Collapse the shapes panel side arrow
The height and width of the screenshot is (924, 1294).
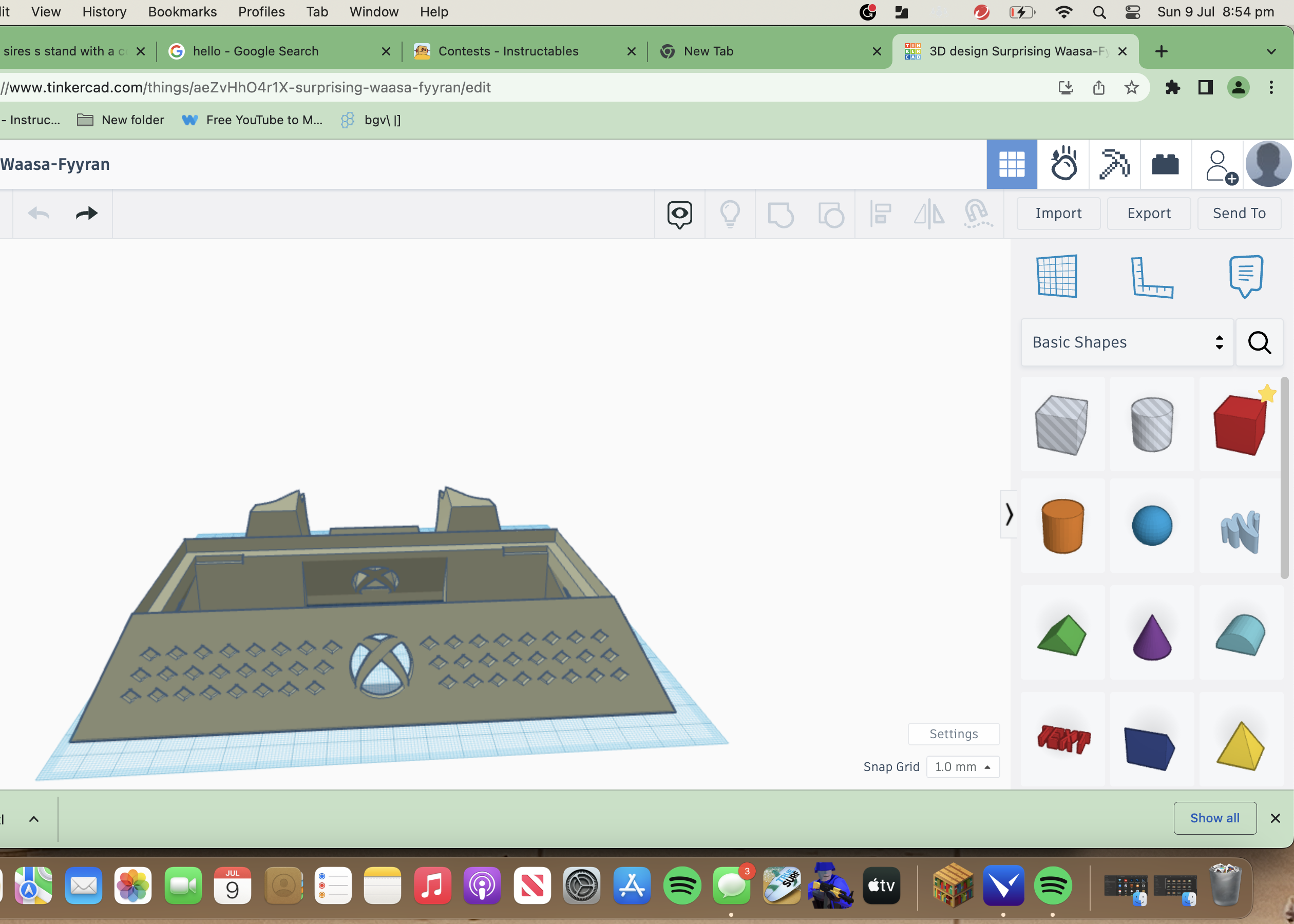point(1008,514)
